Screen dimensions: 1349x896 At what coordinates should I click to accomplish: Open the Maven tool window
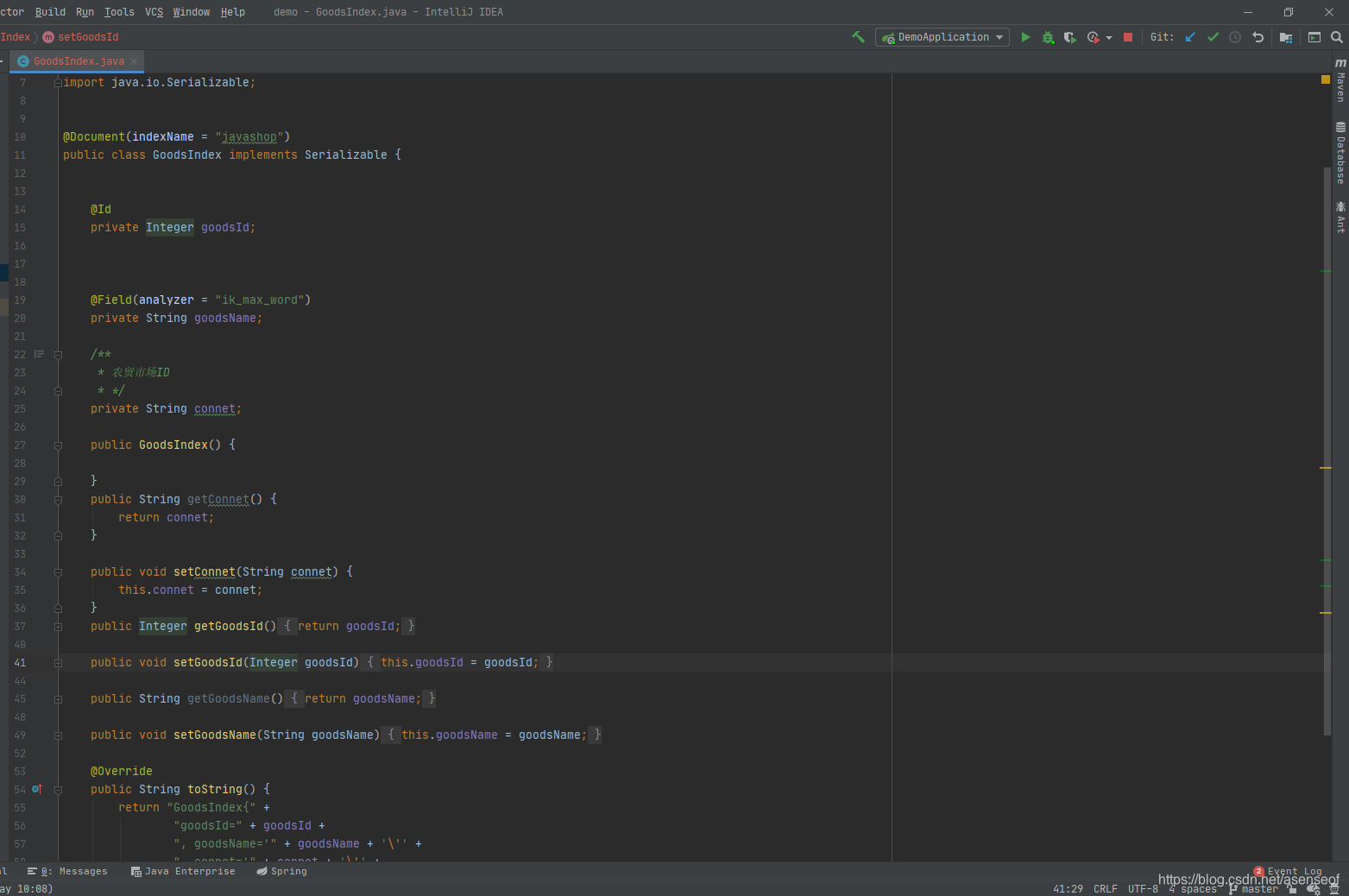(1340, 81)
